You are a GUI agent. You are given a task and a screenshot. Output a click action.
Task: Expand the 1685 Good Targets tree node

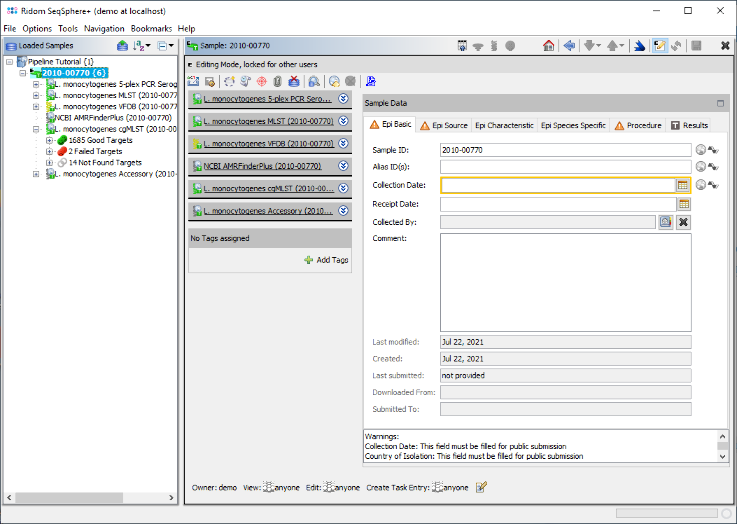coord(49,140)
